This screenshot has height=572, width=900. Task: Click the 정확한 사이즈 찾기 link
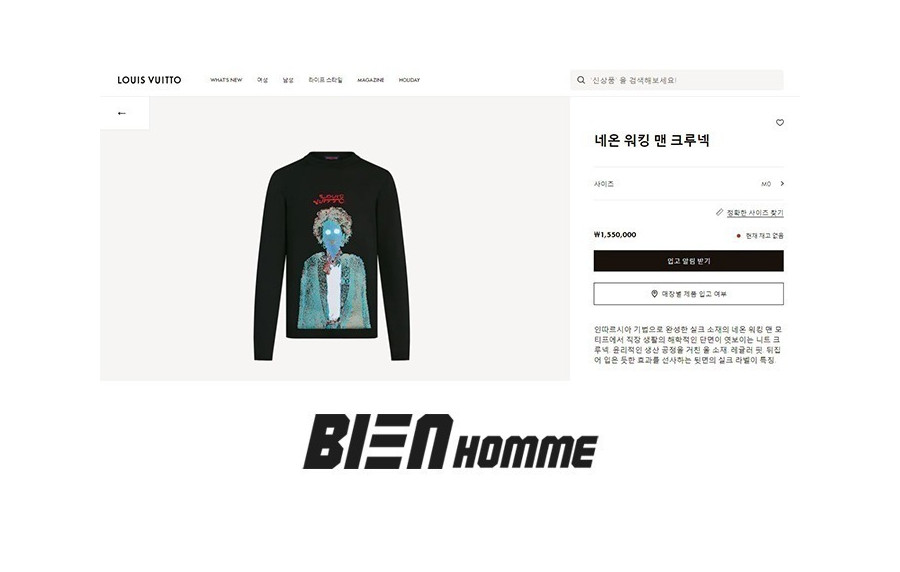[x=755, y=213]
